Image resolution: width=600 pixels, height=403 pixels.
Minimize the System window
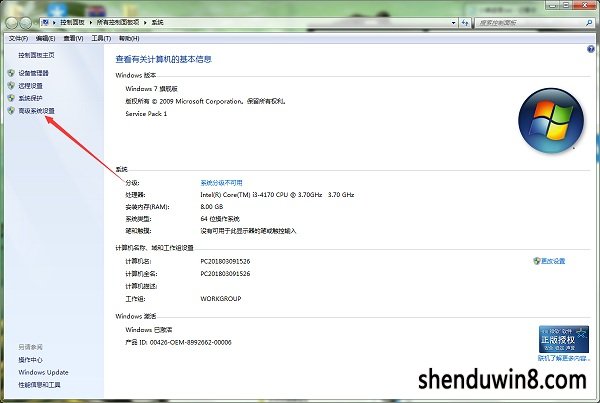(552, 5)
